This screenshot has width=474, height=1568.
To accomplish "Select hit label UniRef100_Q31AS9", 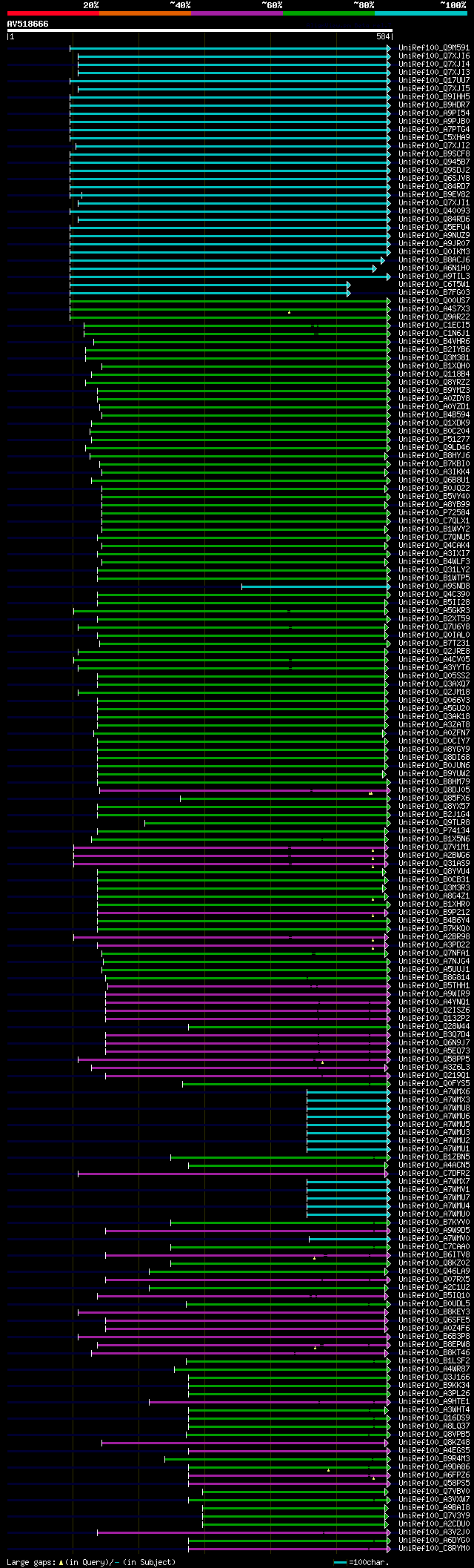I will [434, 864].
